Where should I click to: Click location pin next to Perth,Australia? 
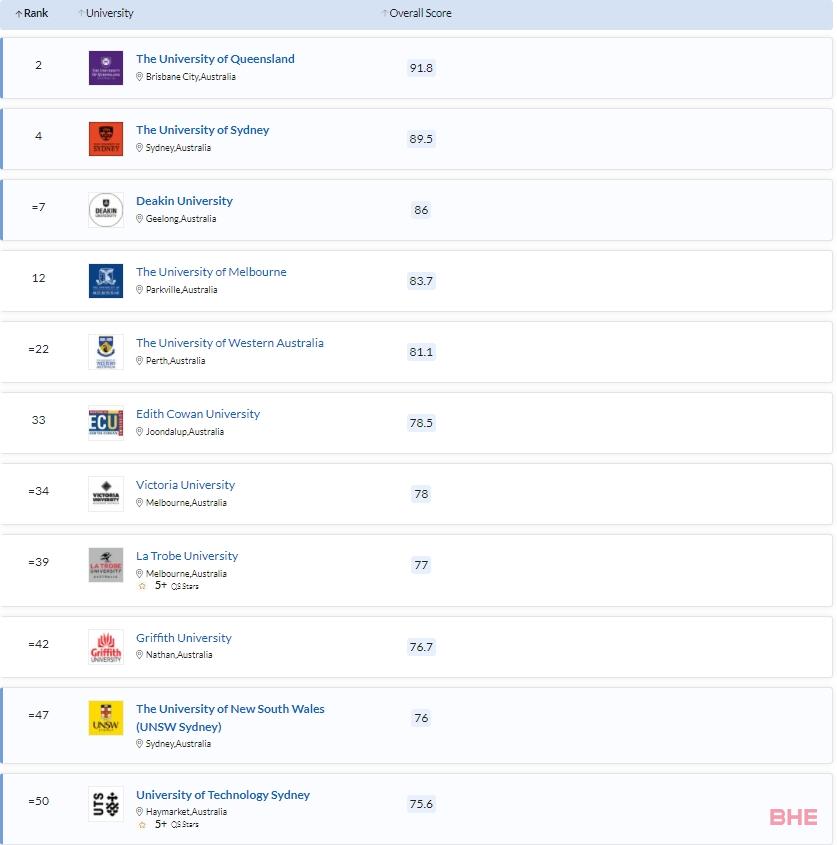point(139,361)
